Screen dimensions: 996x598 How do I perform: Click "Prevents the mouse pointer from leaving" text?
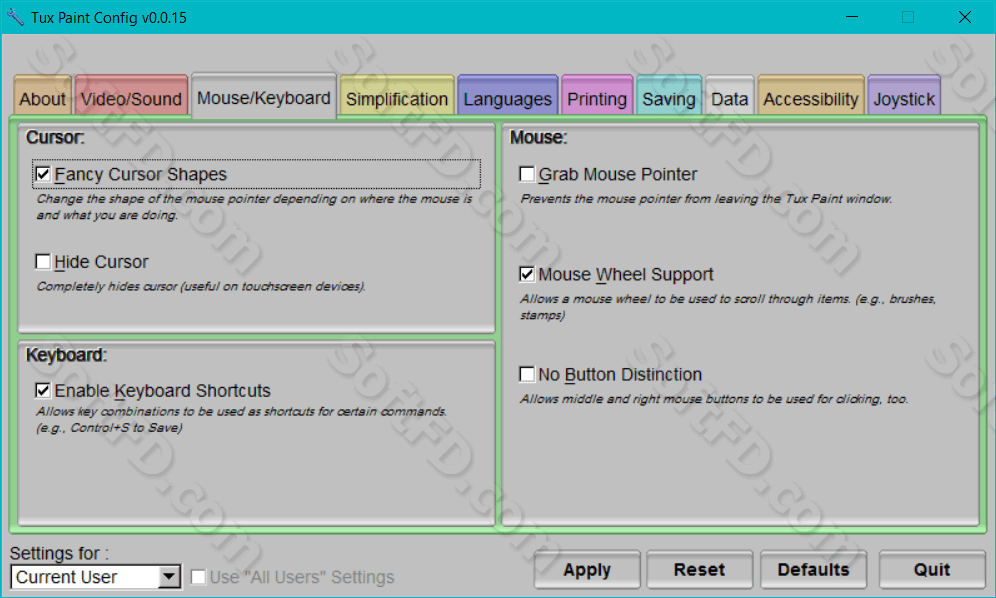point(706,199)
